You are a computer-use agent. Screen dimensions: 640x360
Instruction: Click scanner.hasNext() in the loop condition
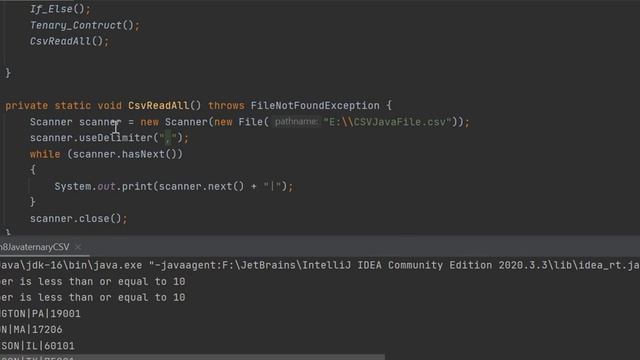point(125,154)
